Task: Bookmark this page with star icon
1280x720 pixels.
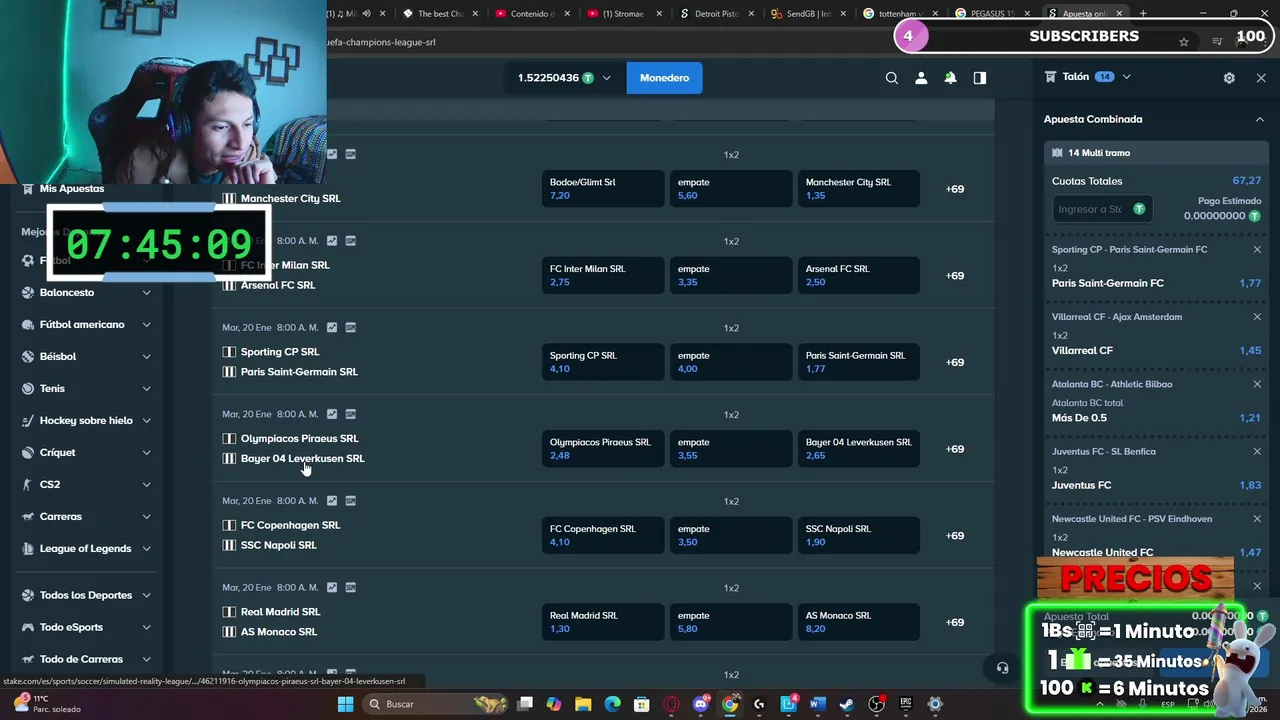Action: tap(1184, 42)
